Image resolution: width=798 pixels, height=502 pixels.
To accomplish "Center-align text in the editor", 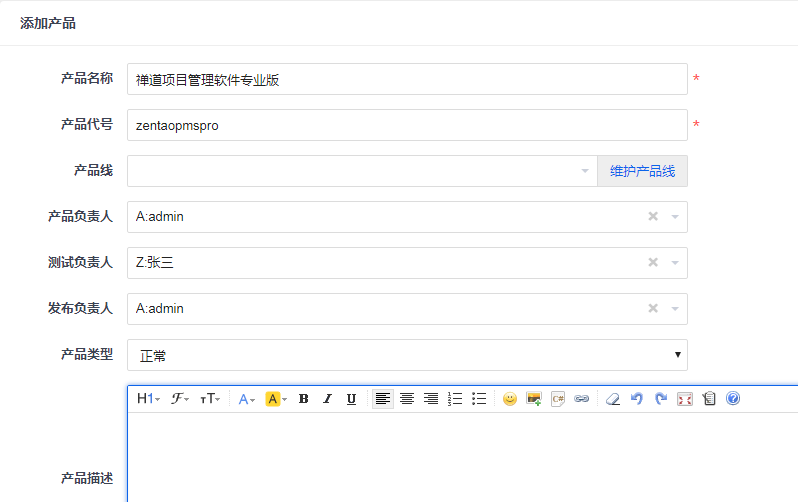I will point(407,399).
